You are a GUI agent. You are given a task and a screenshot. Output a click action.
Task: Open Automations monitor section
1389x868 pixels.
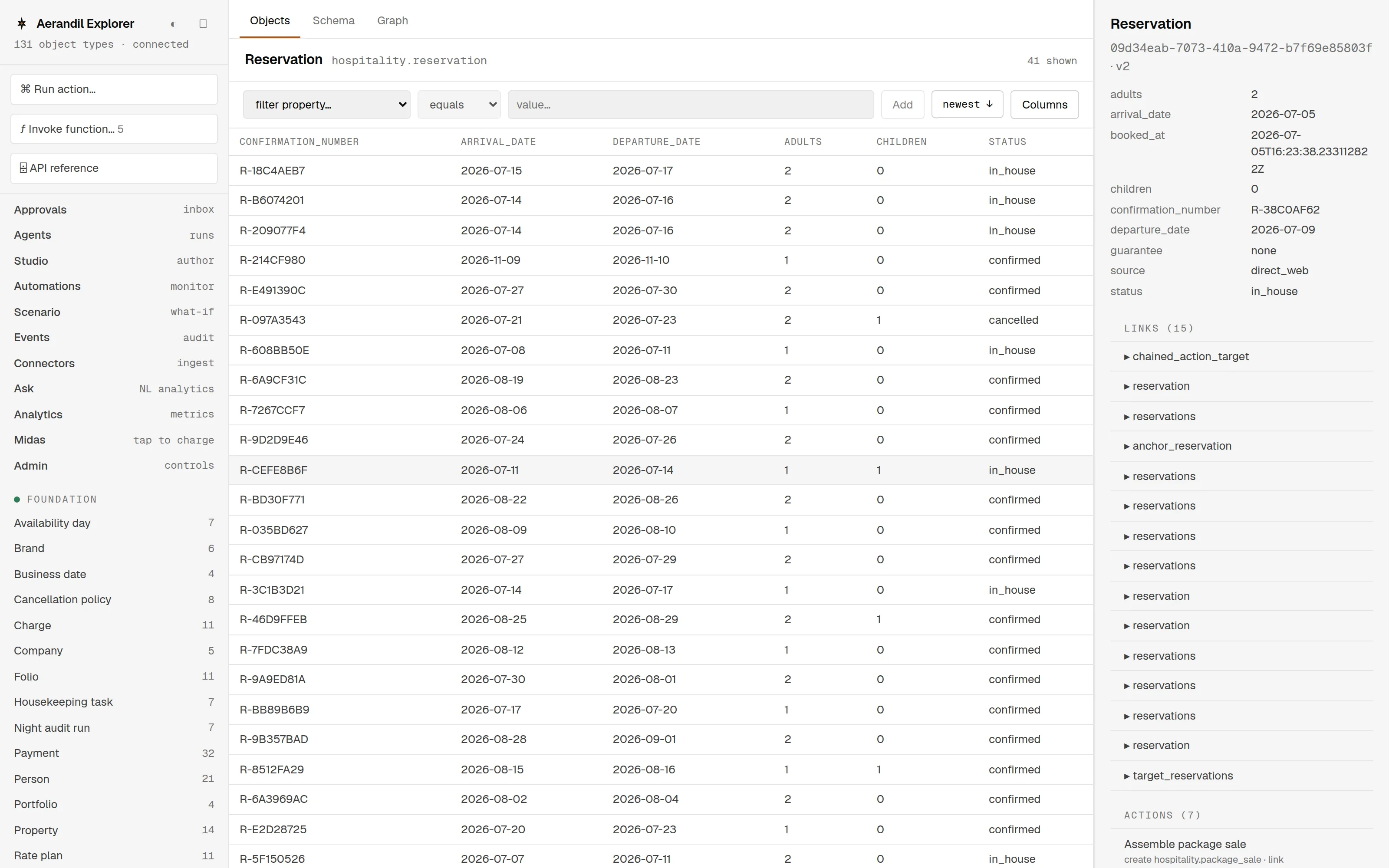(x=114, y=286)
